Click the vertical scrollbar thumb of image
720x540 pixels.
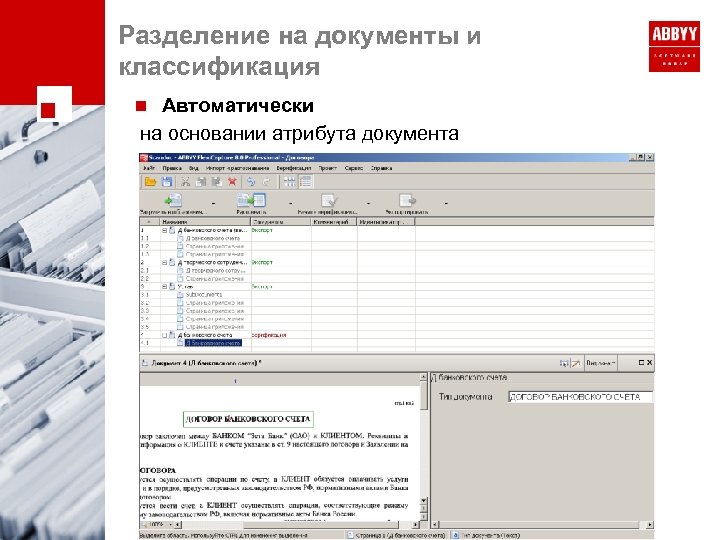click(x=423, y=395)
